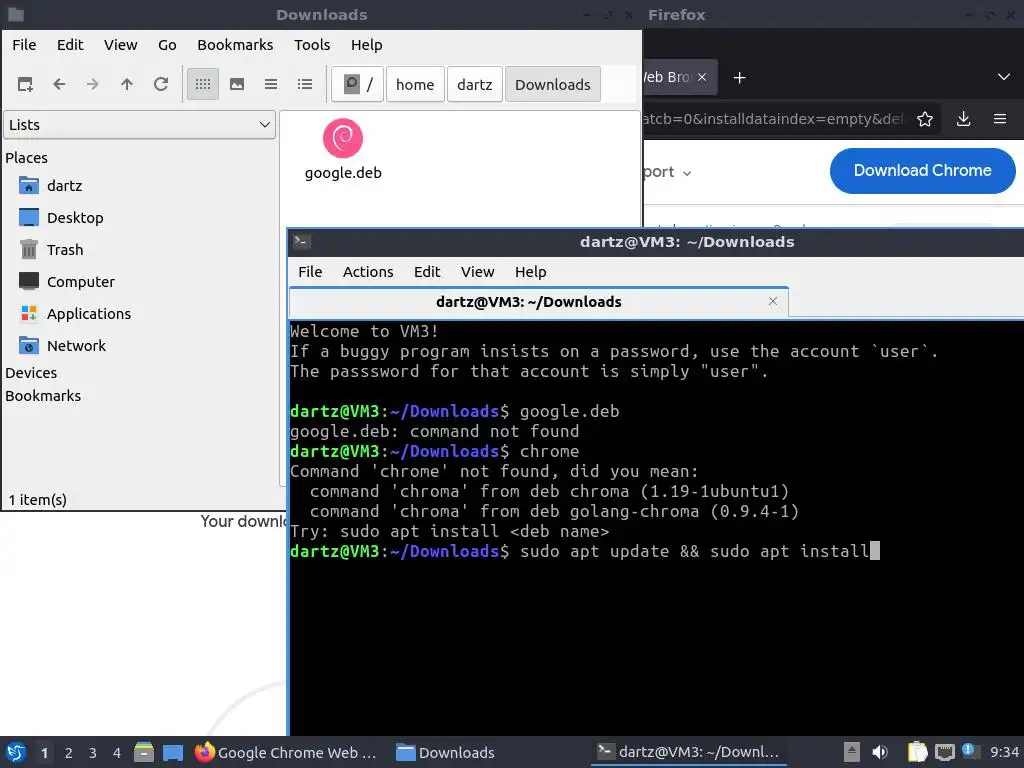
Task: Select the dartz home folder in Places
Action: coord(64,186)
